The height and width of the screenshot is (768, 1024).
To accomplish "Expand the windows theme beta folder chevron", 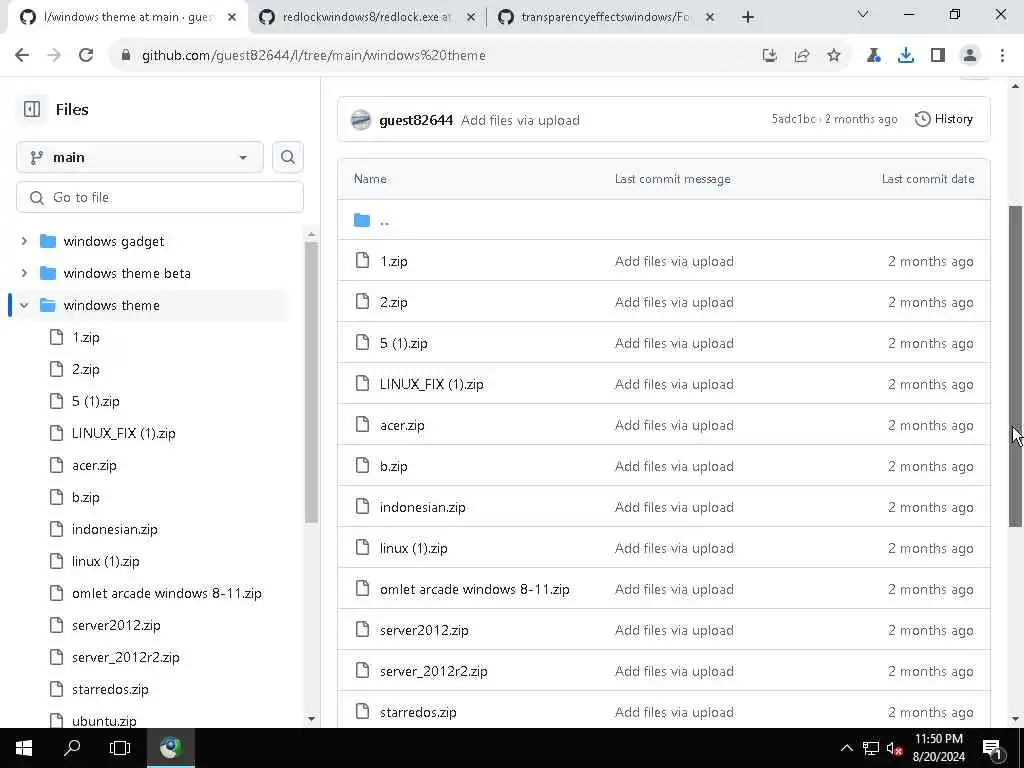I will coord(24,273).
